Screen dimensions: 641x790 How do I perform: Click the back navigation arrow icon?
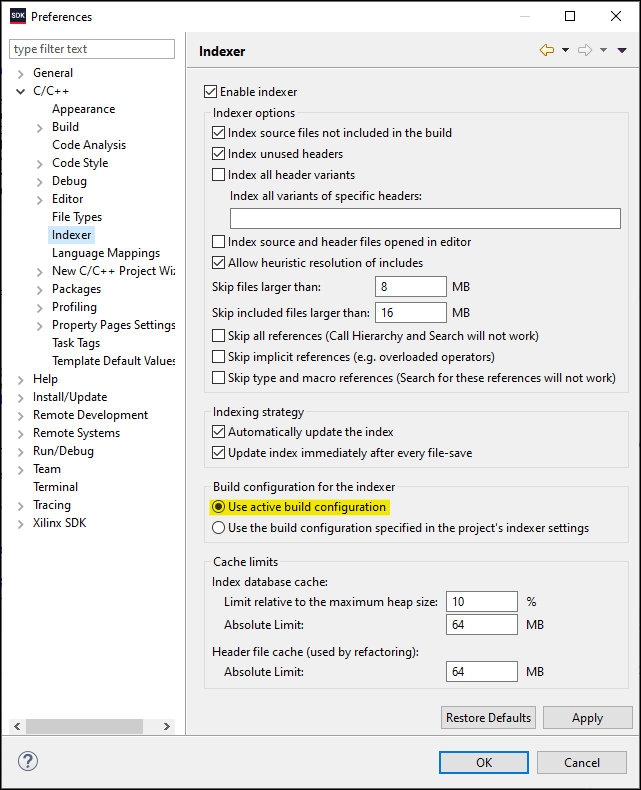pyautogui.click(x=546, y=51)
